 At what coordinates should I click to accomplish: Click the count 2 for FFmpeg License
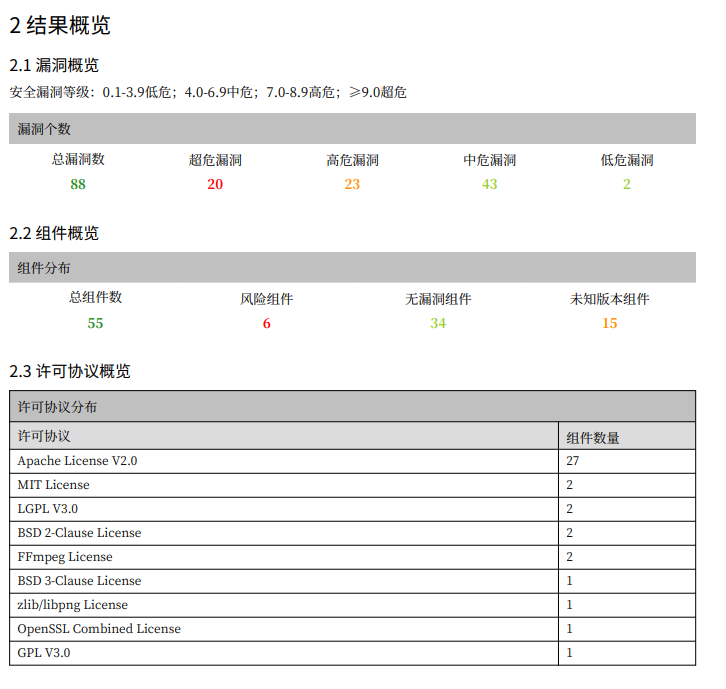pos(570,557)
